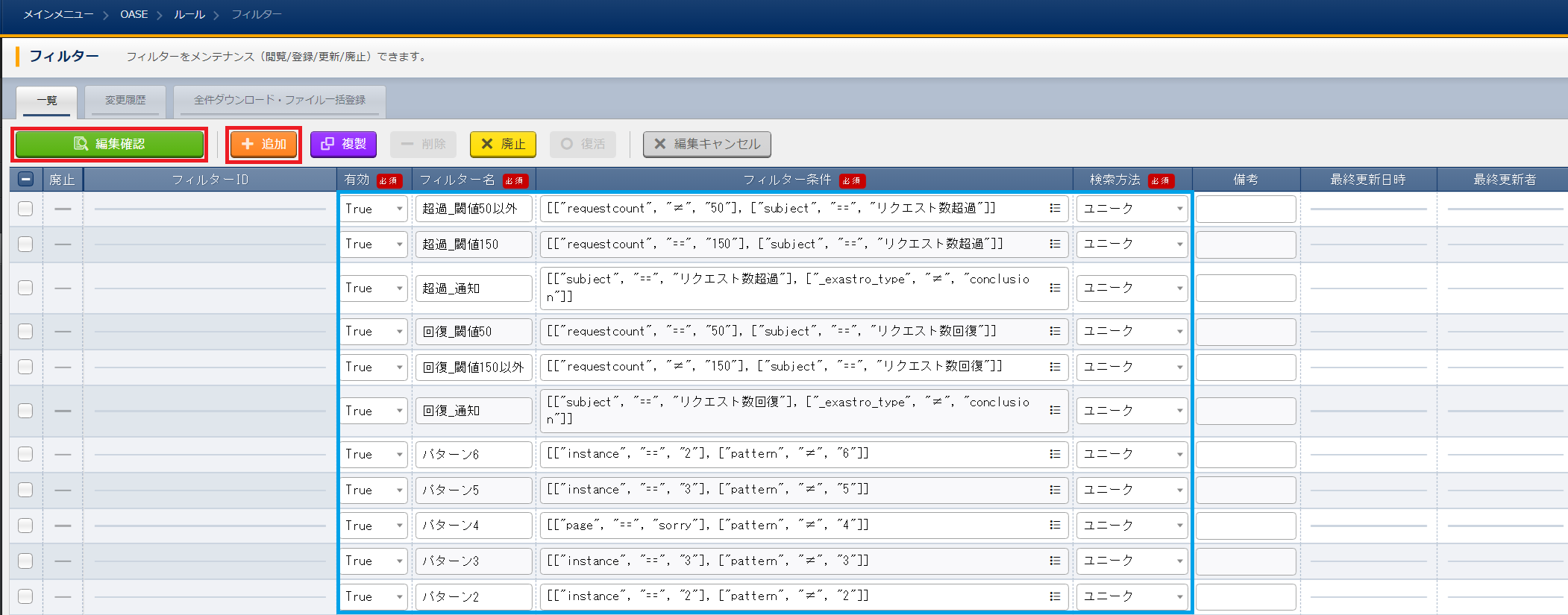Open condition editor icon for 超過_通知 row
Viewport: 1568px width, 615px height.
1055,288
